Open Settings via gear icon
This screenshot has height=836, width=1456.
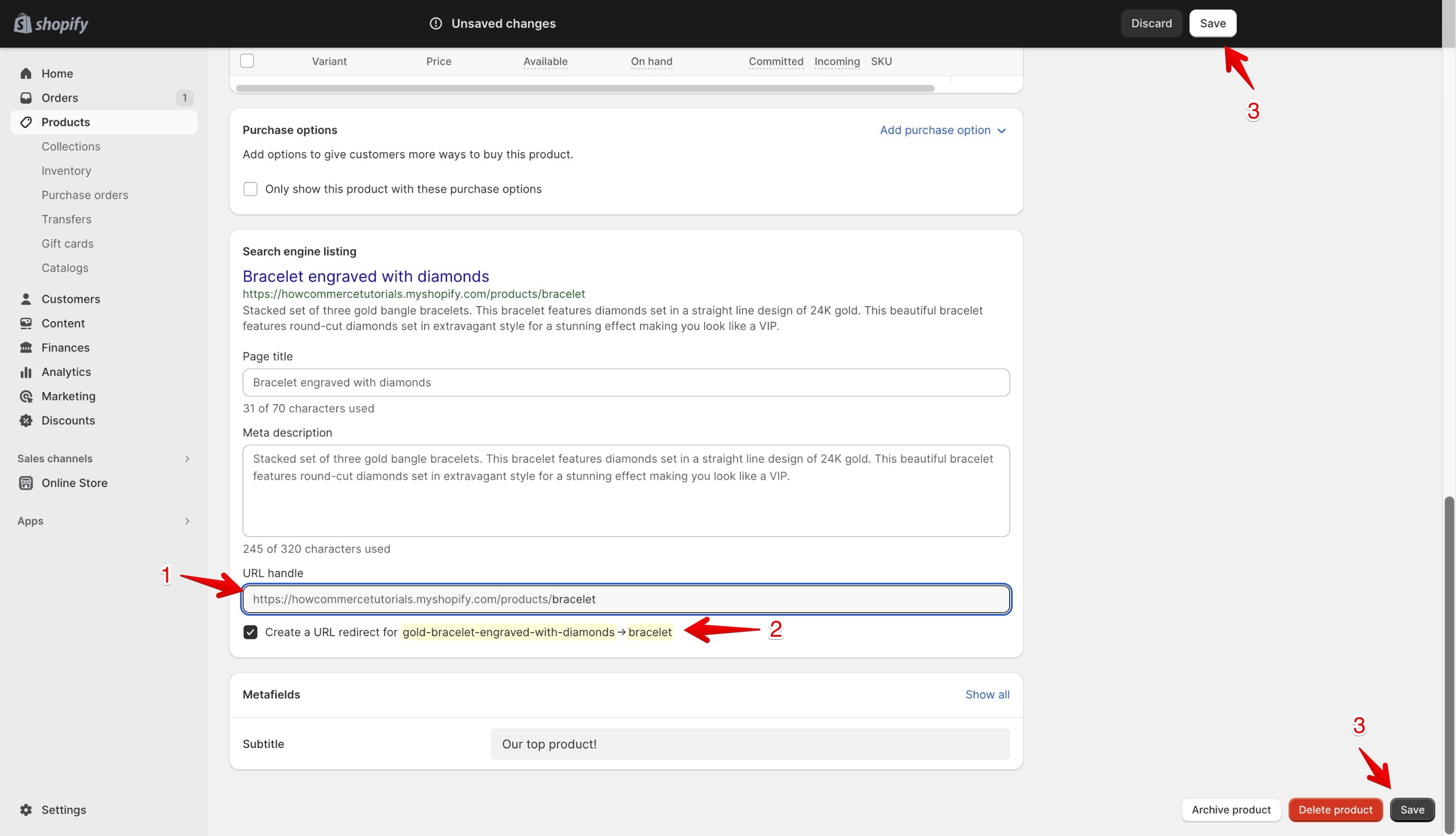26,810
